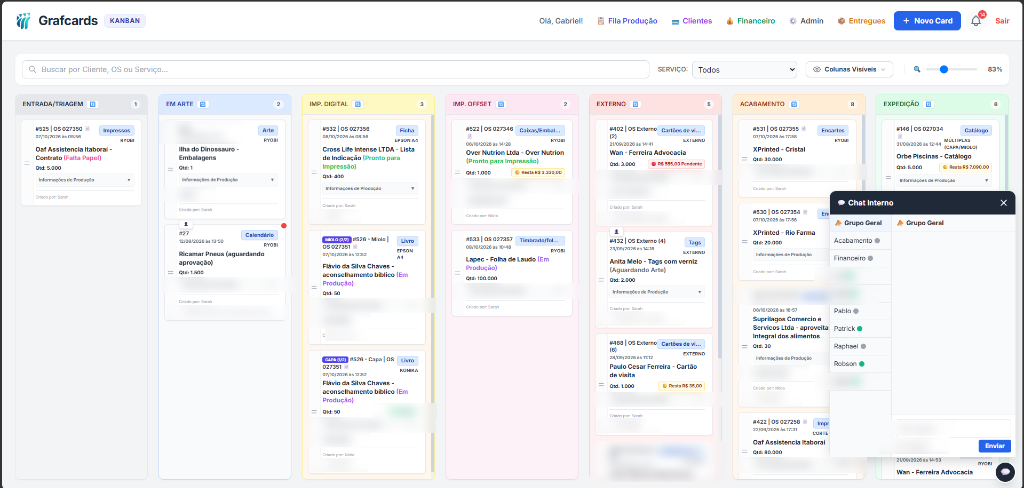Open the notifications bell
The height and width of the screenshot is (488, 1024).
(x=976, y=21)
